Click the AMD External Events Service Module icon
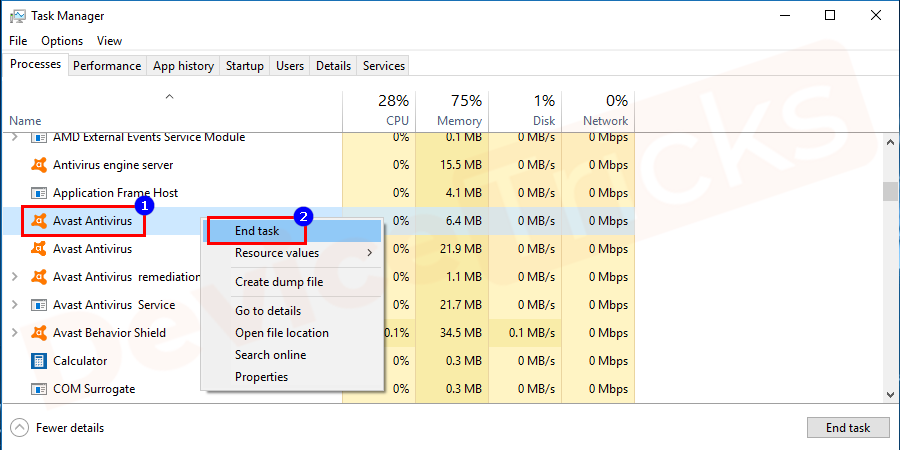Image resolution: width=900 pixels, height=450 pixels. (x=38, y=137)
